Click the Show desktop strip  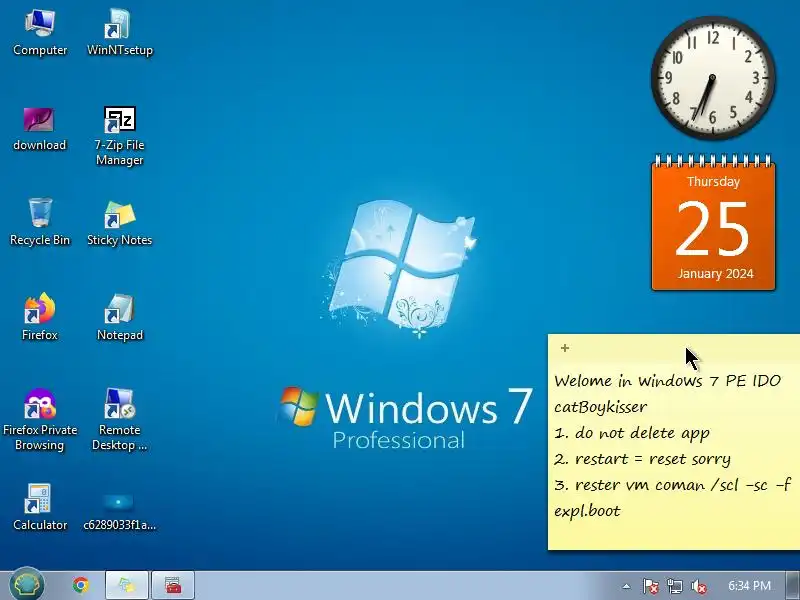click(x=793, y=585)
